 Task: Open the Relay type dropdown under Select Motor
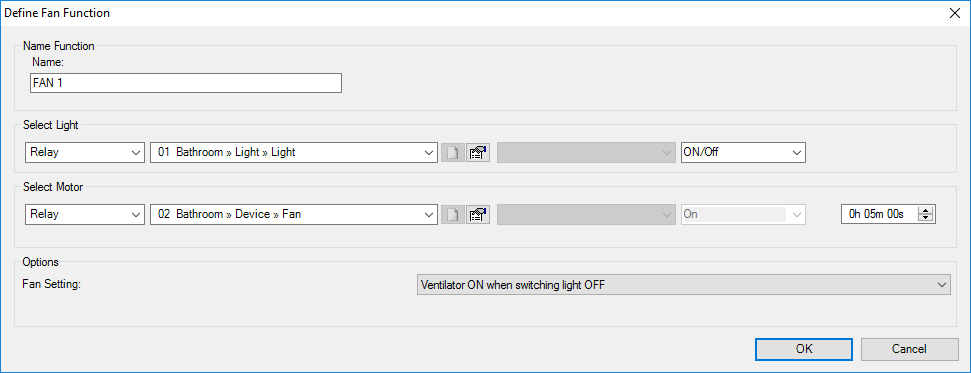(85, 214)
